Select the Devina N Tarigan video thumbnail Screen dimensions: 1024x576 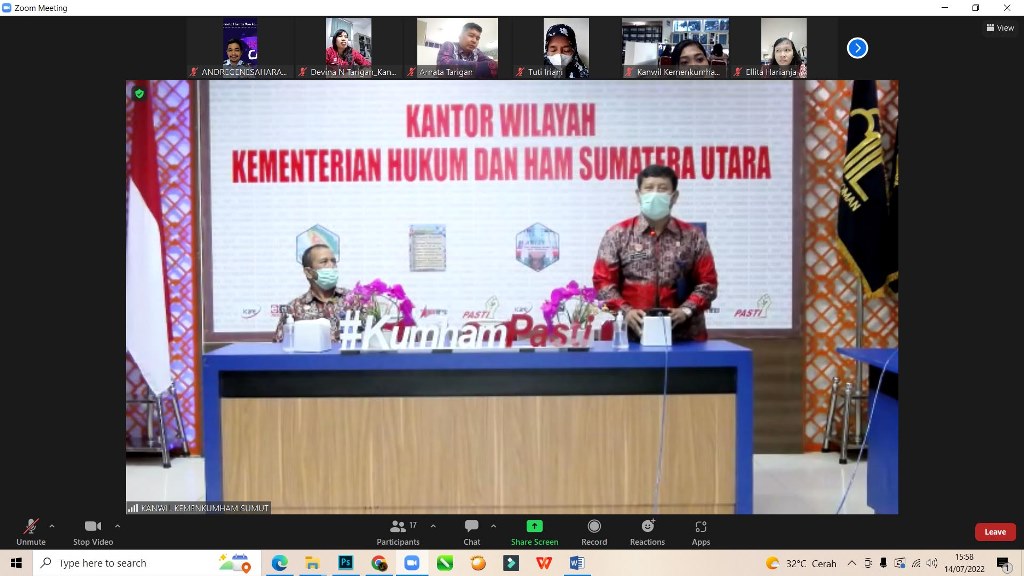(348, 48)
